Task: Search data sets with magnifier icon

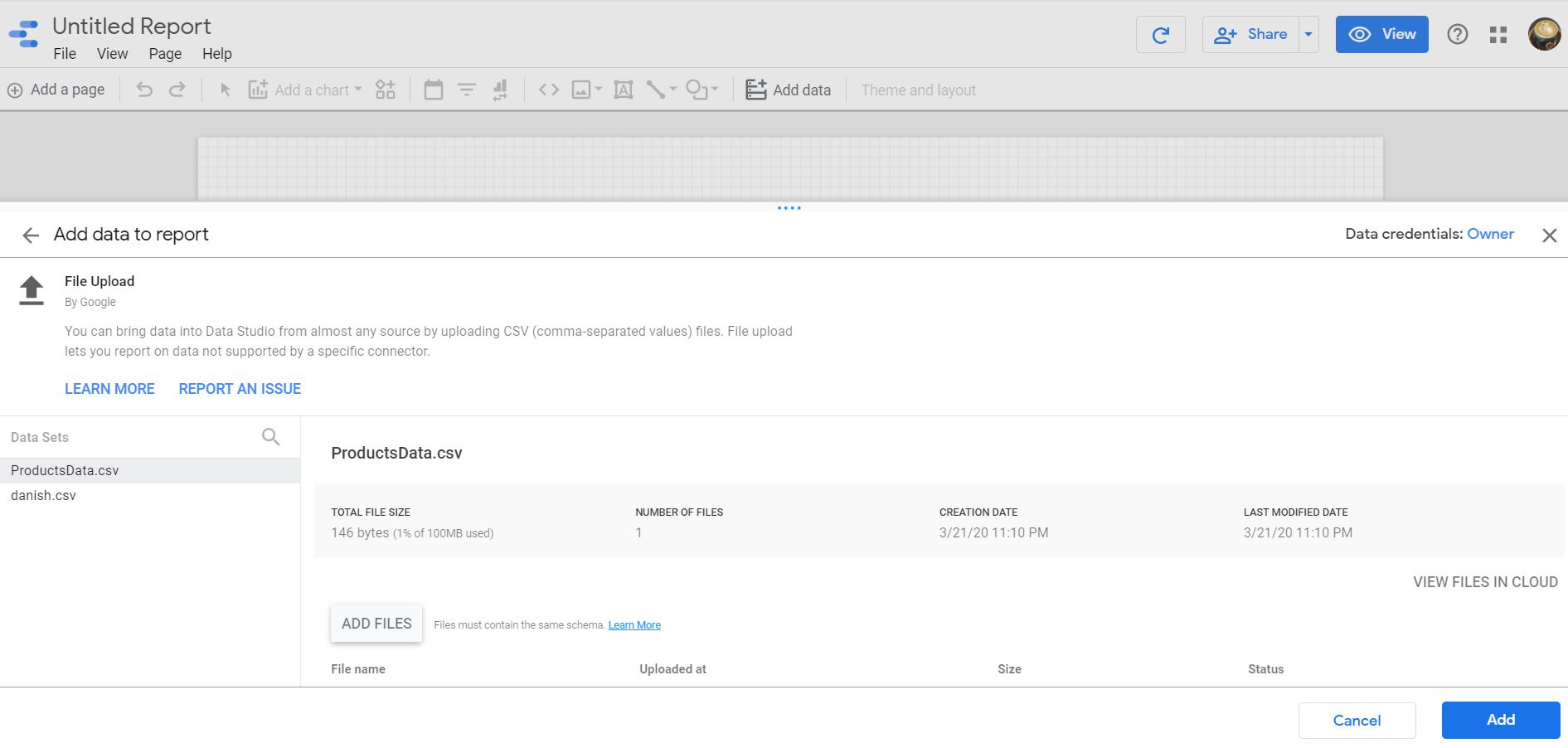Action: [x=270, y=437]
